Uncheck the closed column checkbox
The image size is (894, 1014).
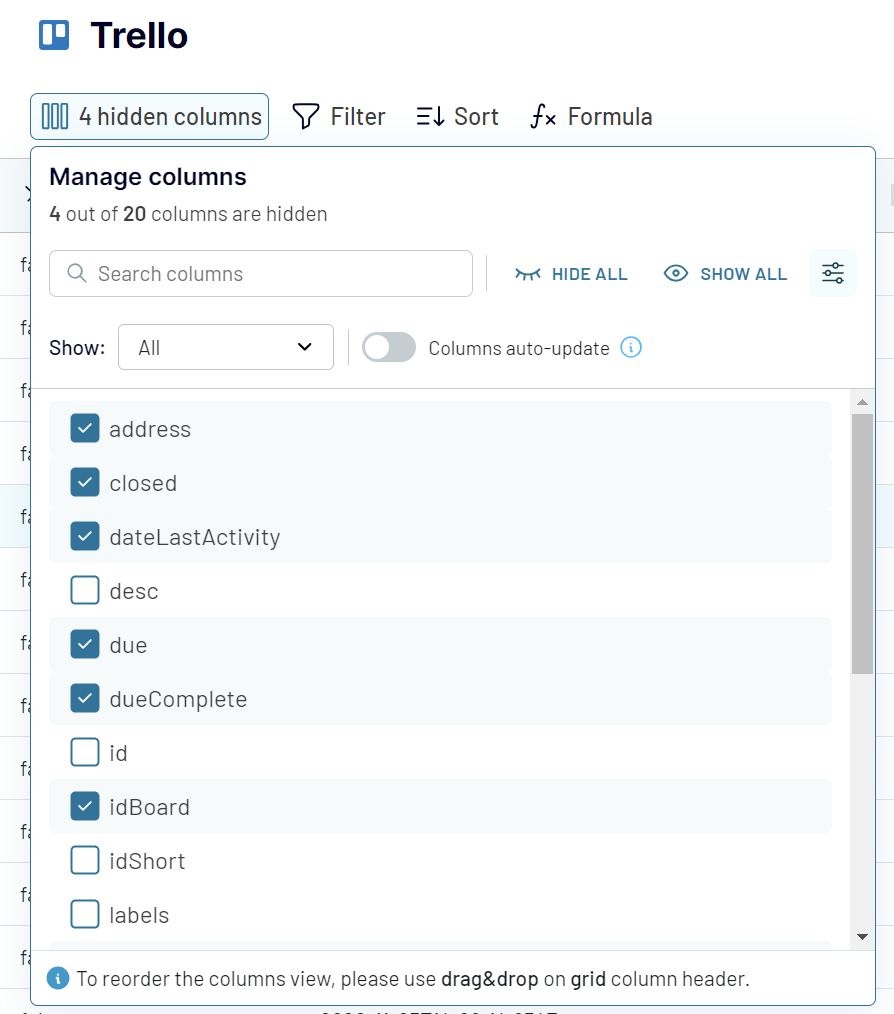pos(85,482)
